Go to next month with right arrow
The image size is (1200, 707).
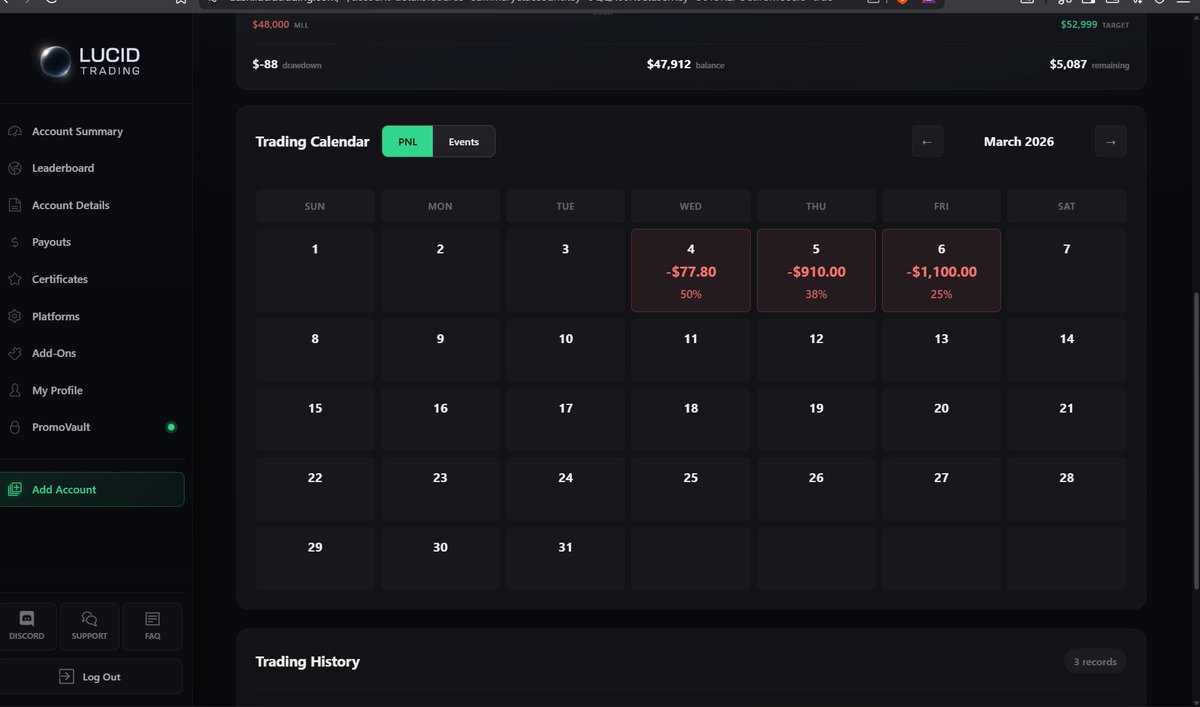[1111, 142]
